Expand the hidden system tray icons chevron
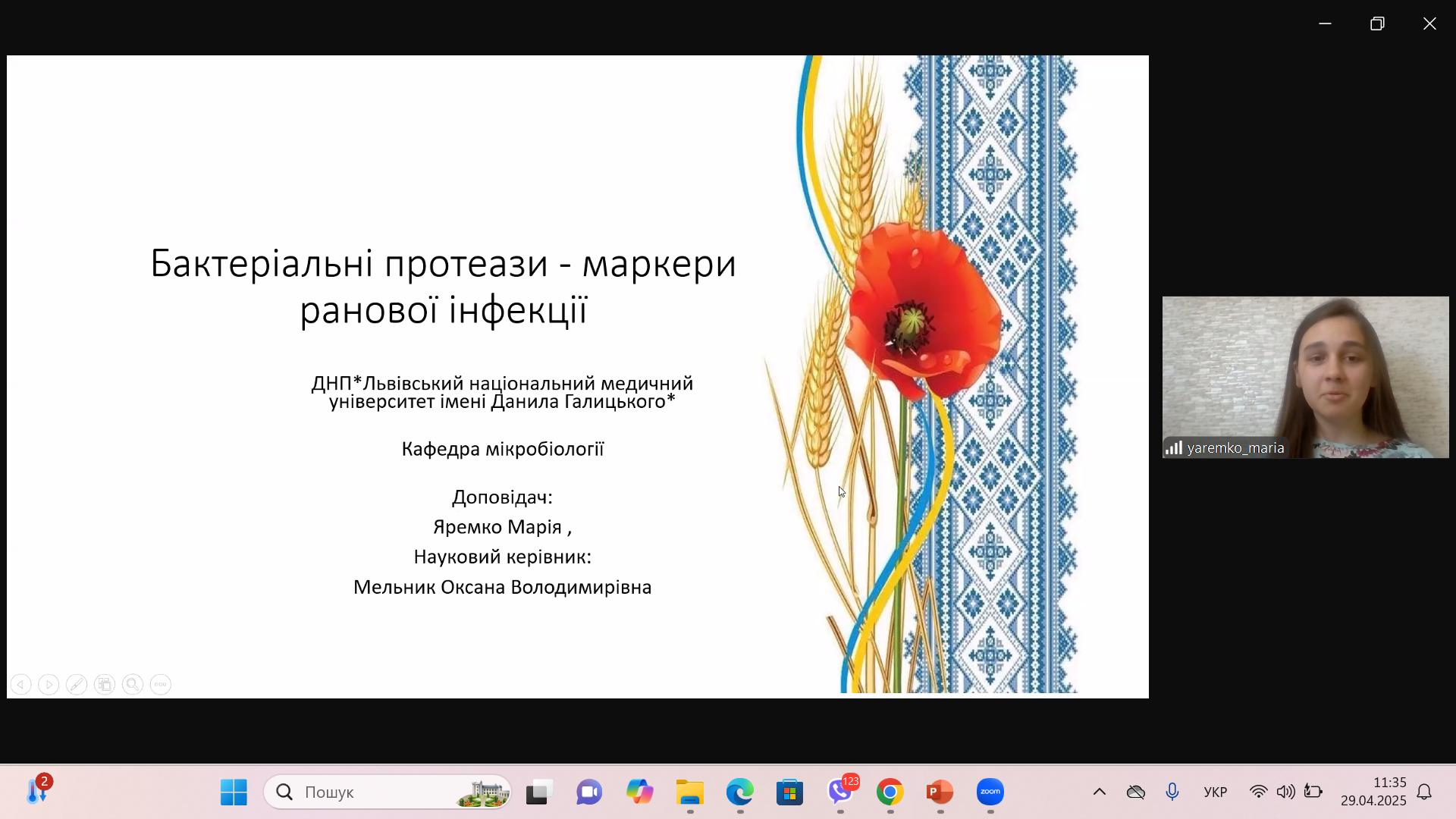The width and height of the screenshot is (1456, 819). coord(1099,792)
